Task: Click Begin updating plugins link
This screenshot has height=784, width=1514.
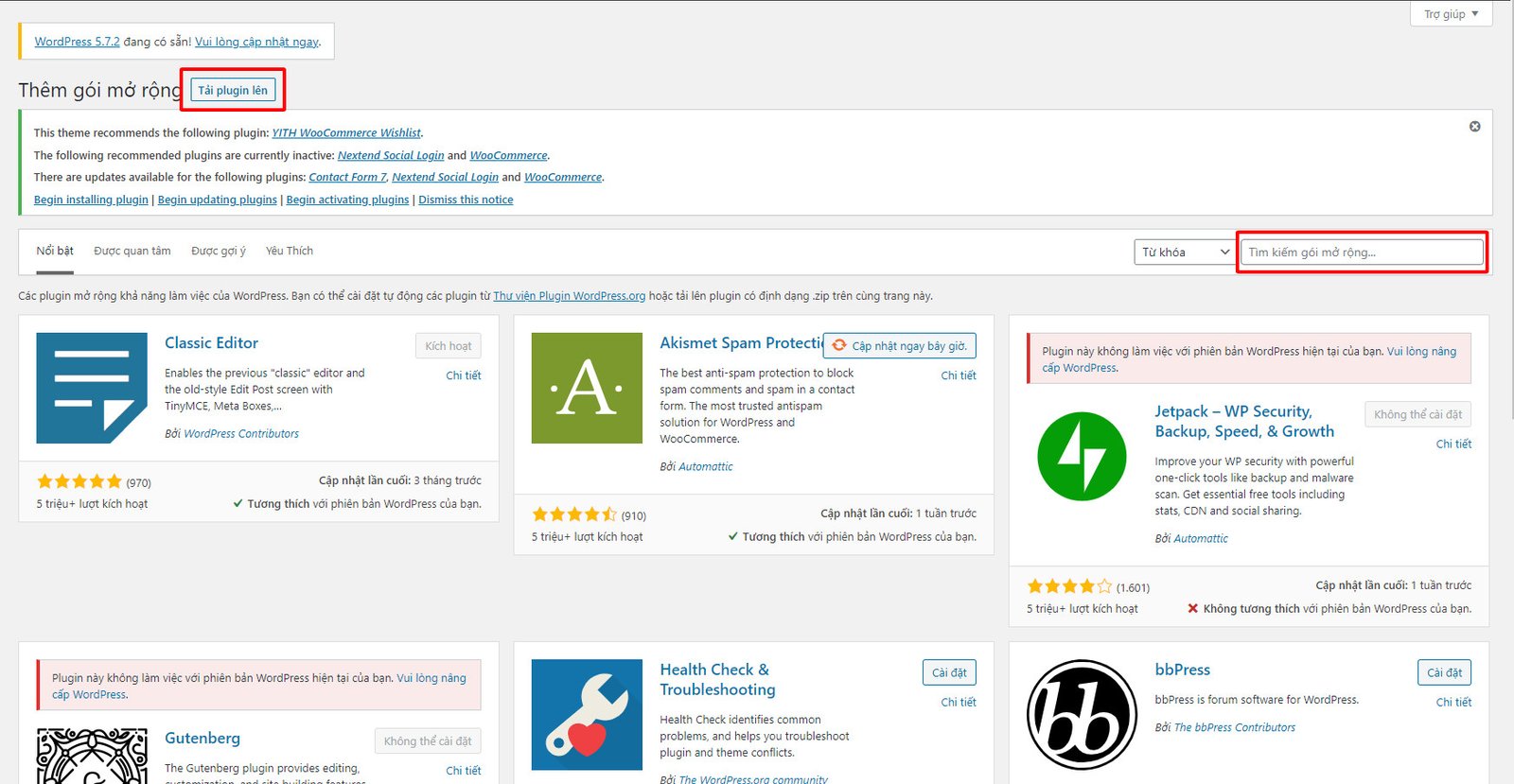Action: [x=218, y=200]
